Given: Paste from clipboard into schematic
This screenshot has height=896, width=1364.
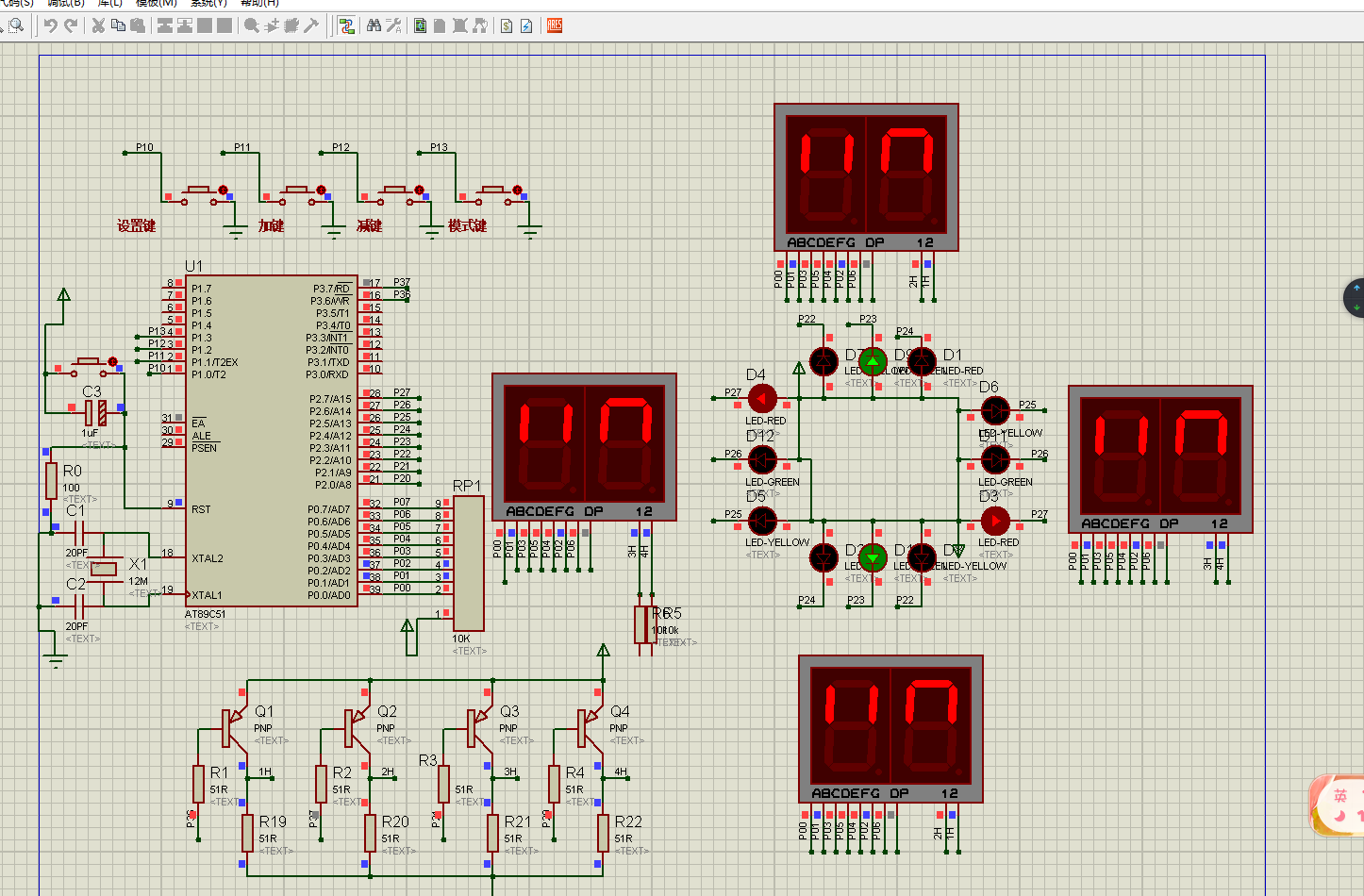Looking at the screenshot, I should 138,25.
